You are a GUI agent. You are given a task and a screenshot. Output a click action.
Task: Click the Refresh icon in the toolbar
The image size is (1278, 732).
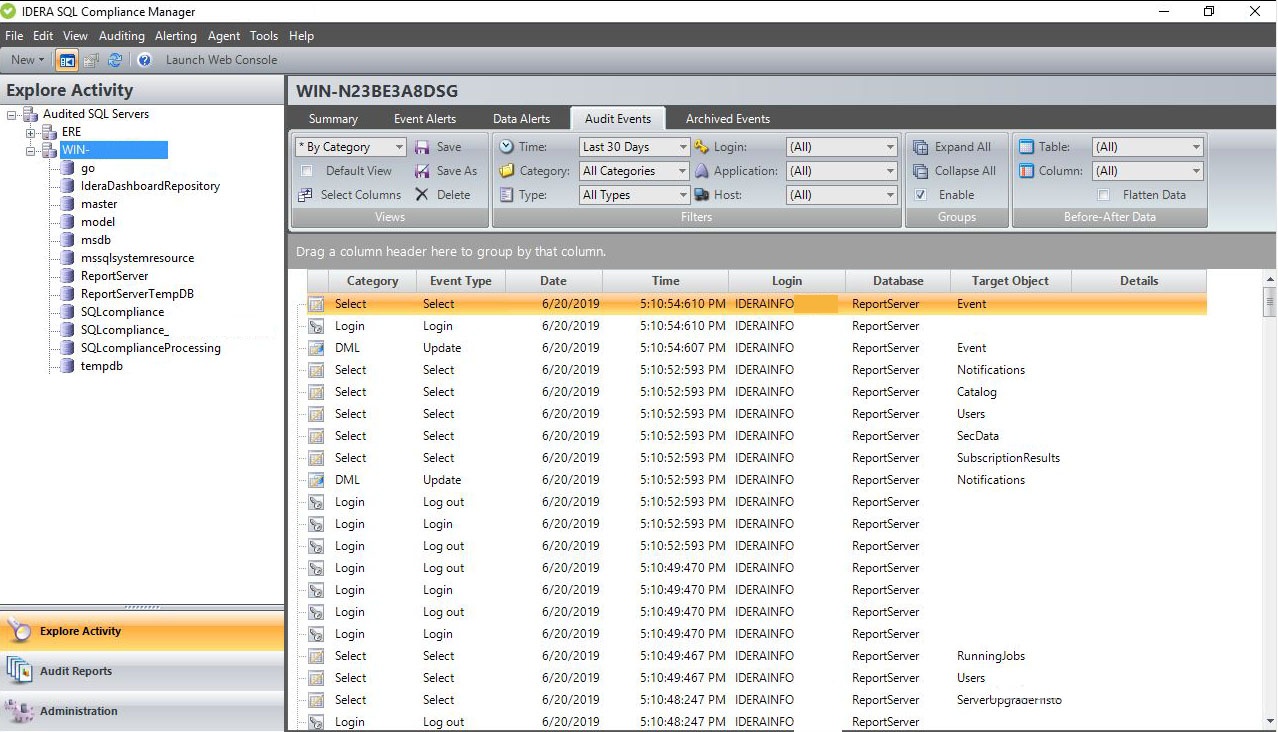pos(115,60)
